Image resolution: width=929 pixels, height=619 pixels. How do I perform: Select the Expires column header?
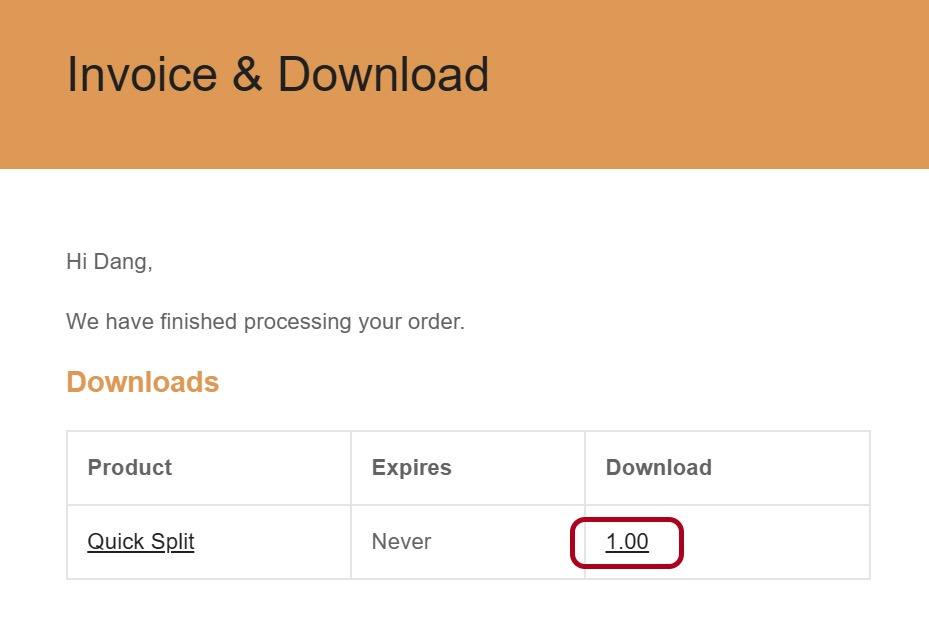pyautogui.click(x=411, y=468)
